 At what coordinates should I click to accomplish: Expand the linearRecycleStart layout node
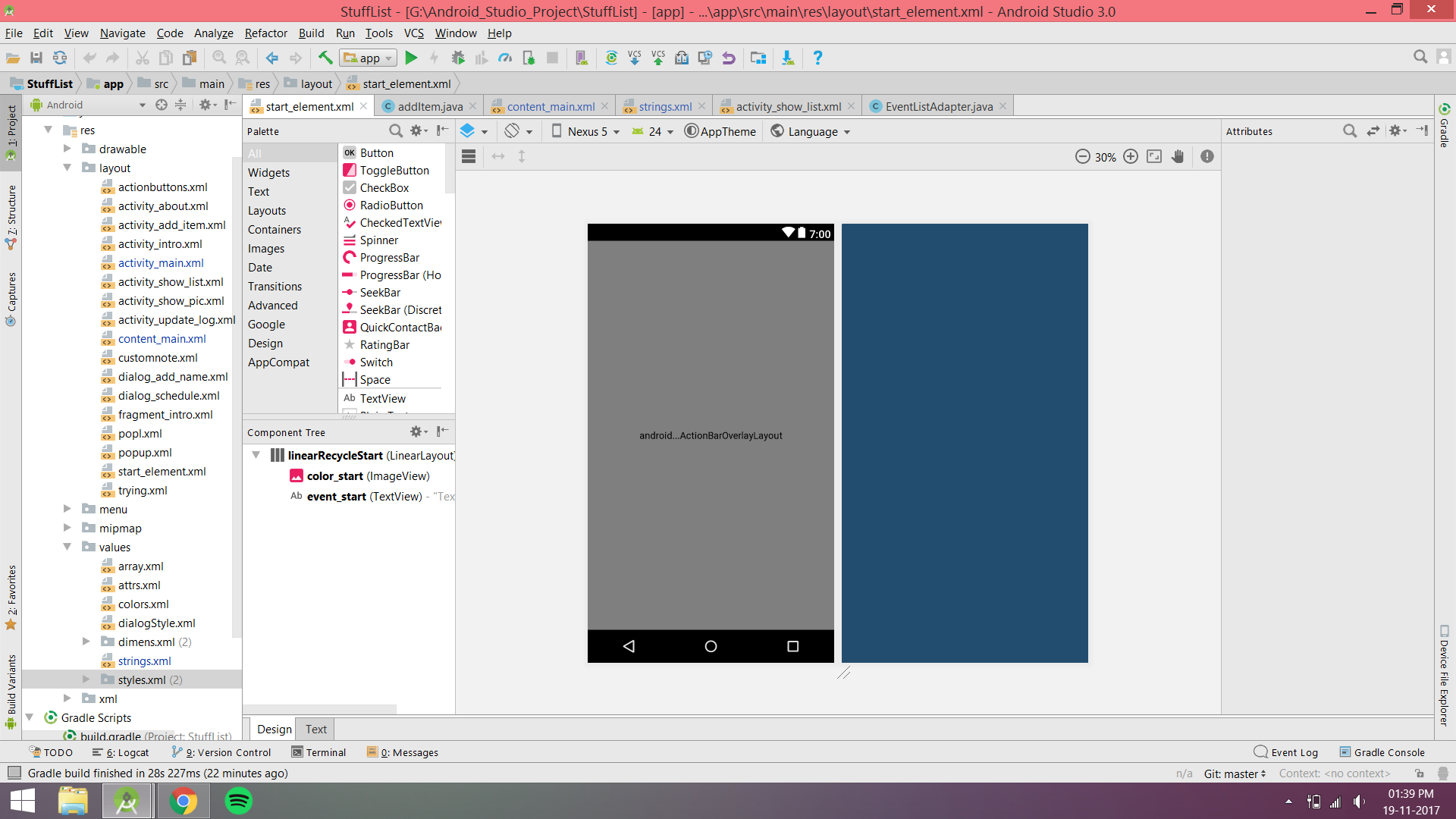pos(257,455)
